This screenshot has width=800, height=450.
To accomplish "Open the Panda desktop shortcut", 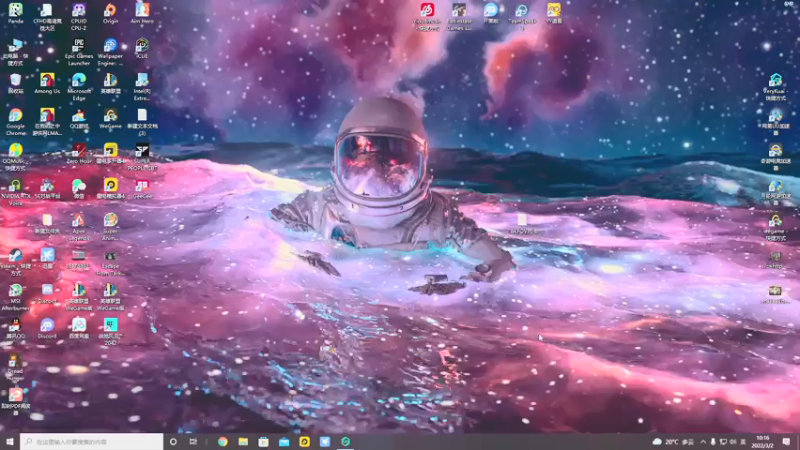I will tap(15, 13).
